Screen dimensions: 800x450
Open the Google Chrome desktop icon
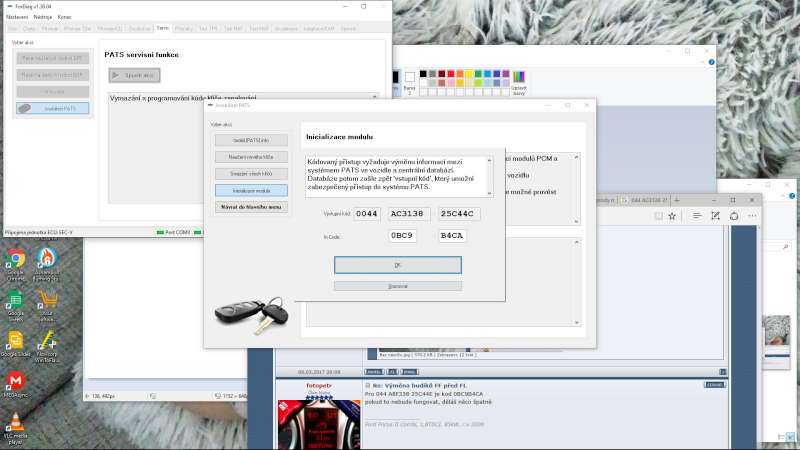tap(15, 259)
